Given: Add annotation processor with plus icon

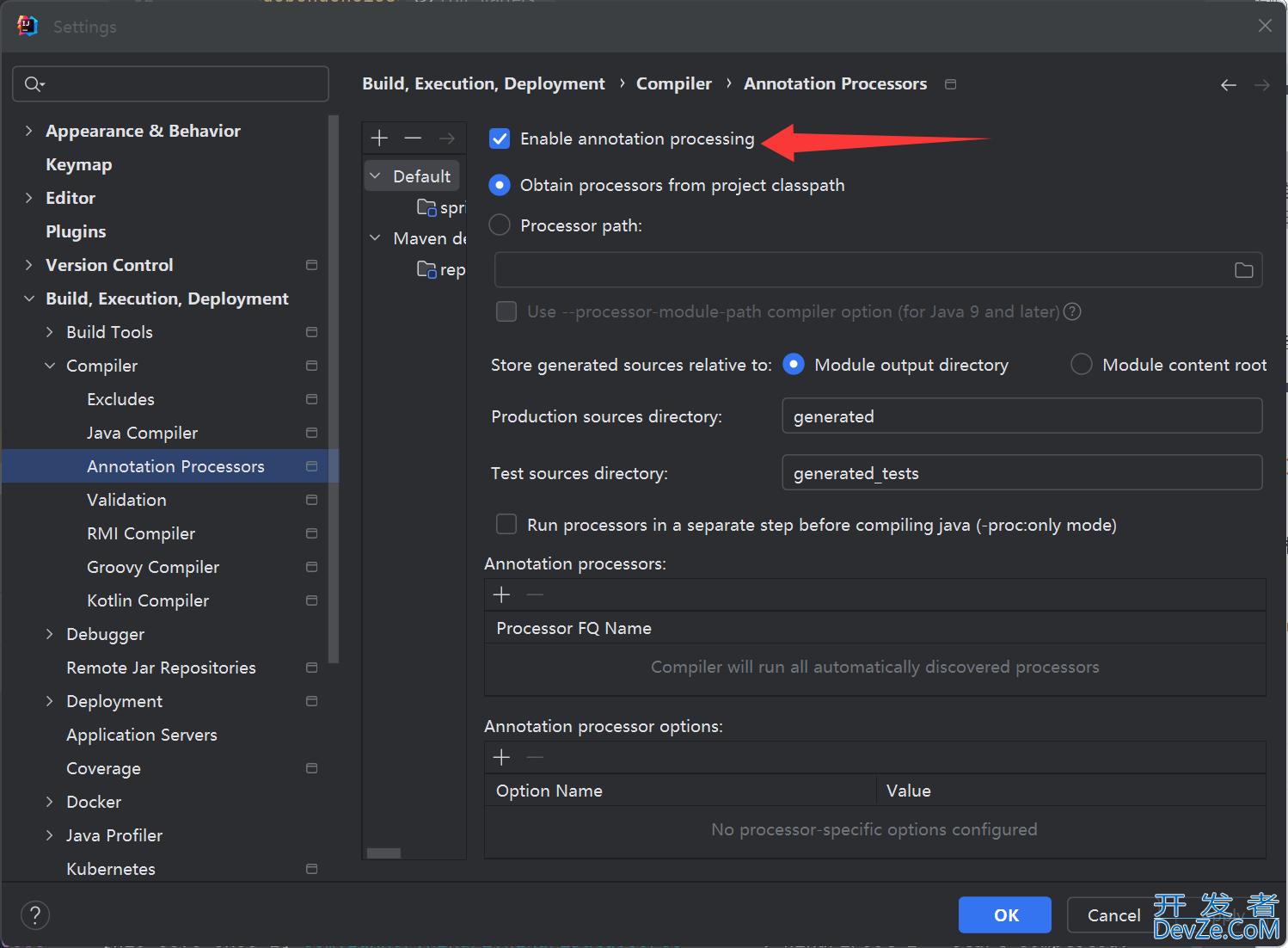Looking at the screenshot, I should (x=502, y=594).
